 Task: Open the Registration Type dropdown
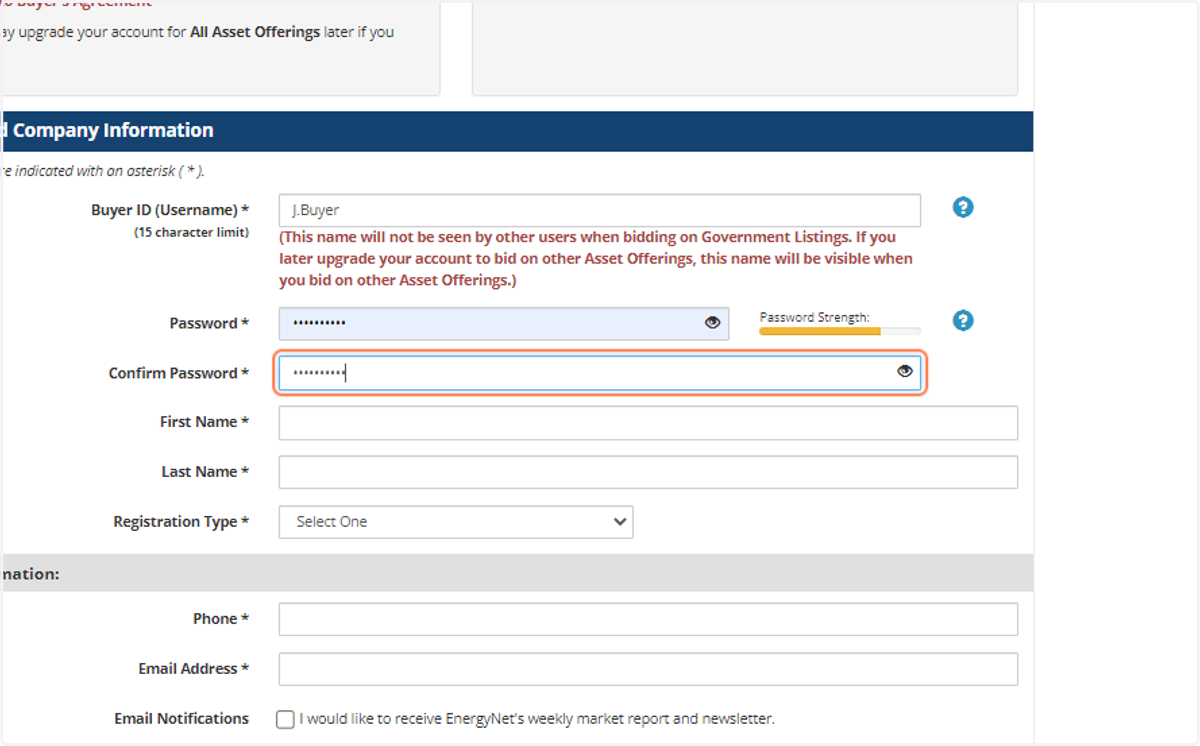(456, 522)
